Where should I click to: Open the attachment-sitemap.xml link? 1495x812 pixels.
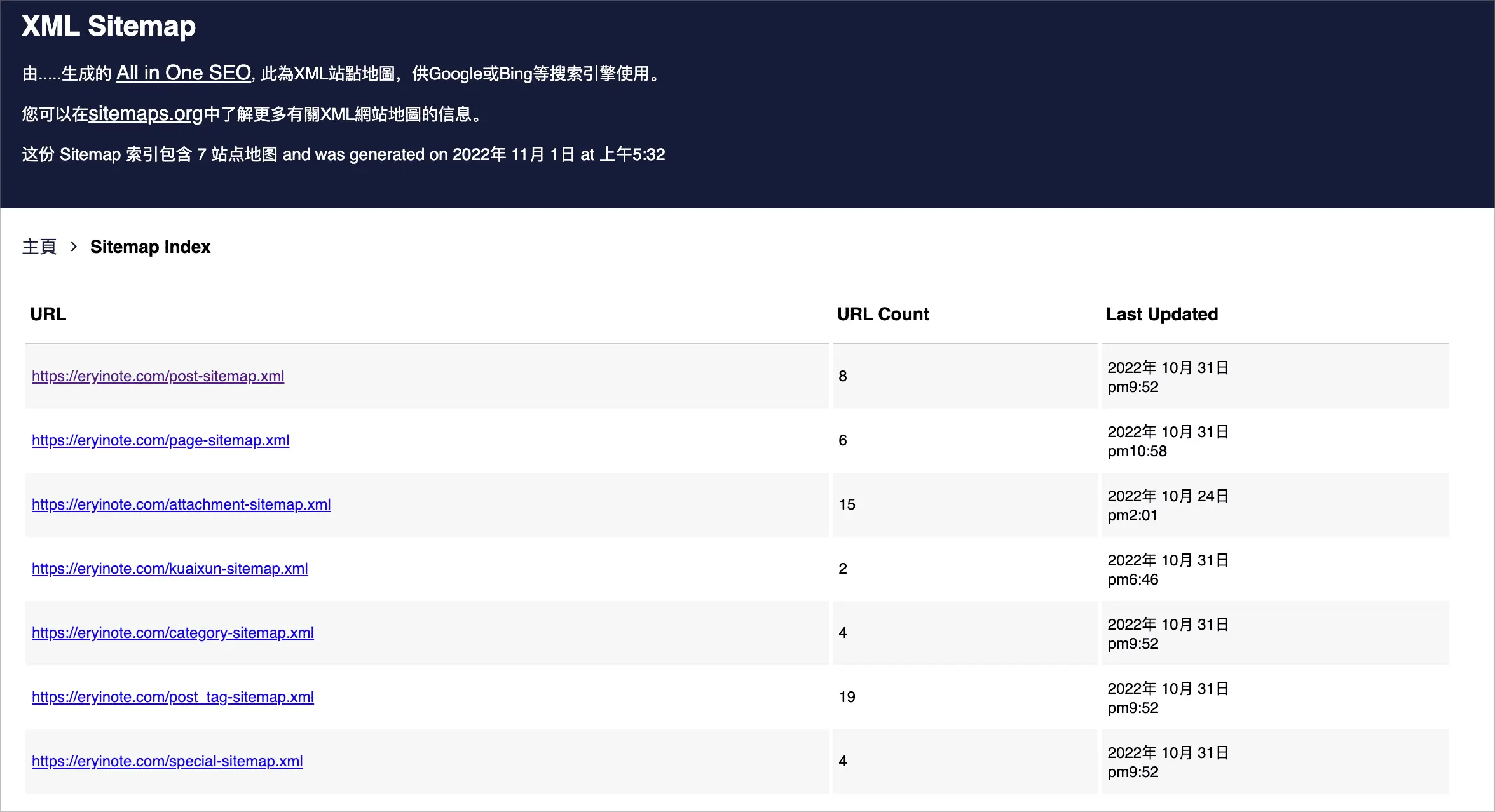tap(181, 504)
